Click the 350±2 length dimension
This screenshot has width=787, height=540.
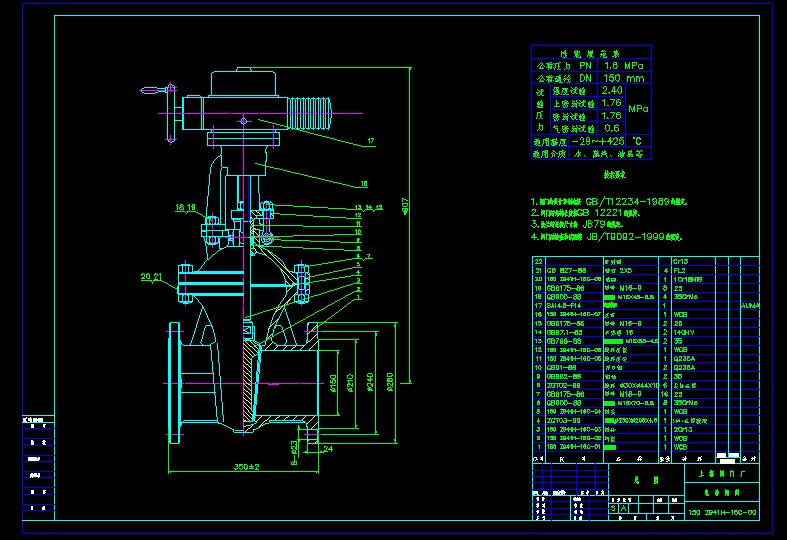246,467
